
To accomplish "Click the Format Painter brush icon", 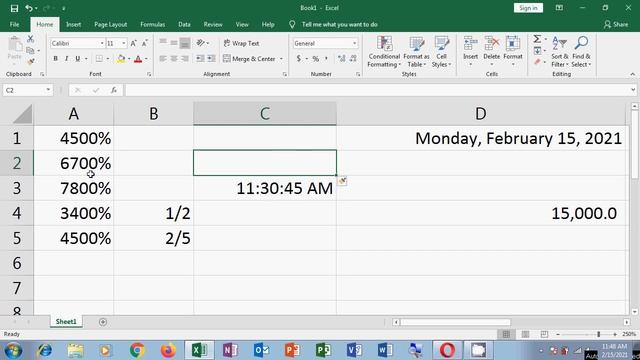I will point(30,62).
